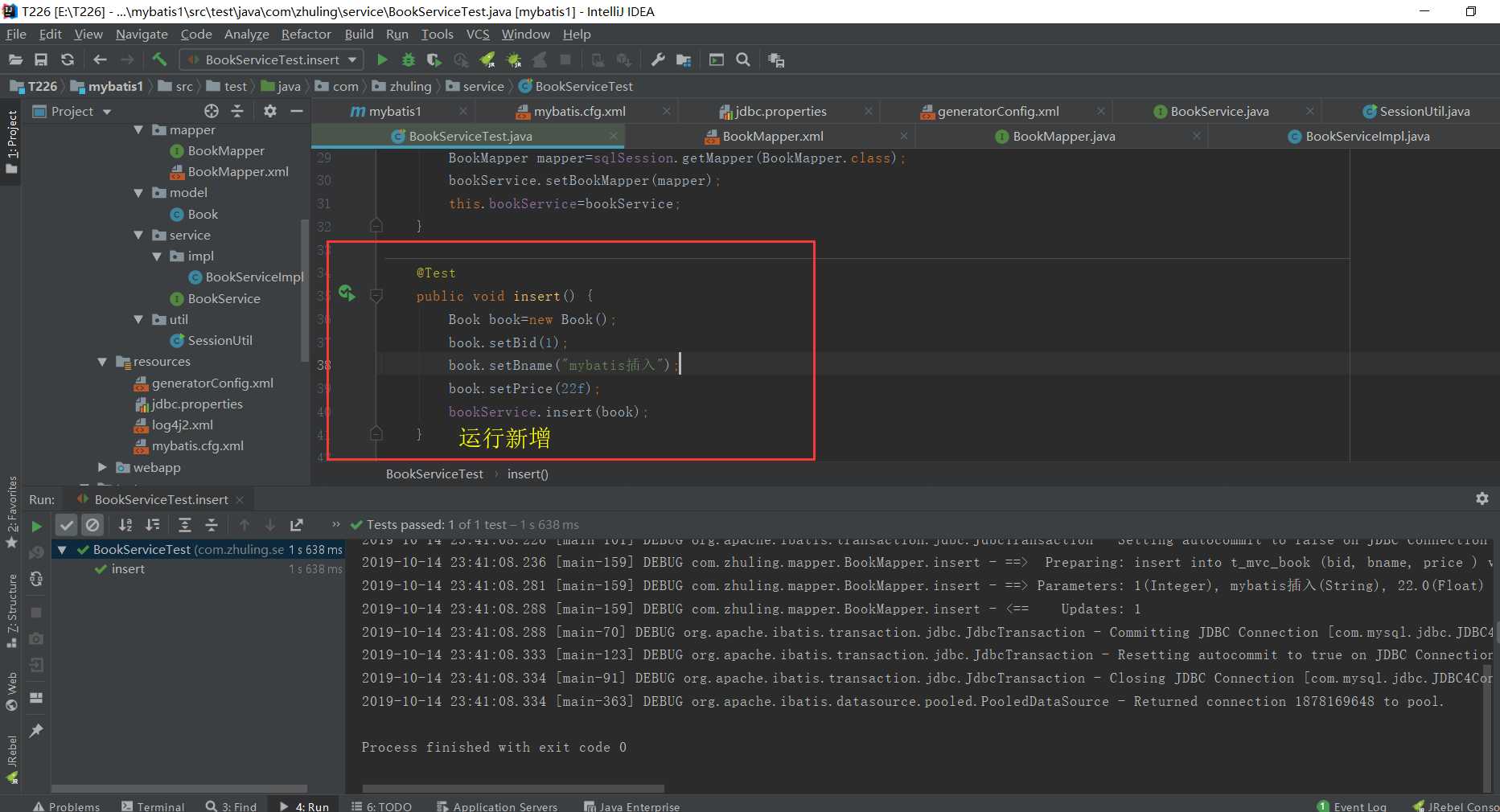Screen dimensions: 1500x812
Task: Click the last toolbar icon after the search magnifier
Action: pos(776,59)
